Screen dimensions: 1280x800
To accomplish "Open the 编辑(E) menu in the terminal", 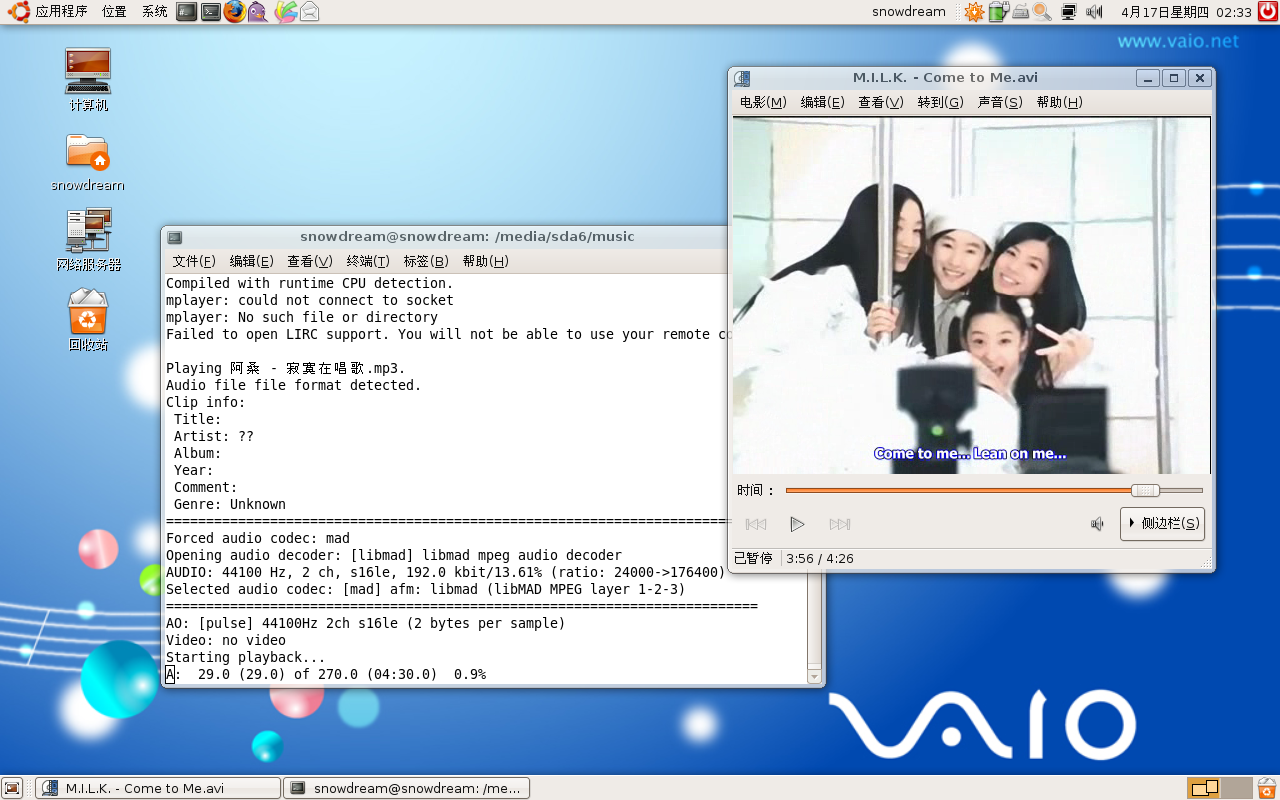I will 251,261.
